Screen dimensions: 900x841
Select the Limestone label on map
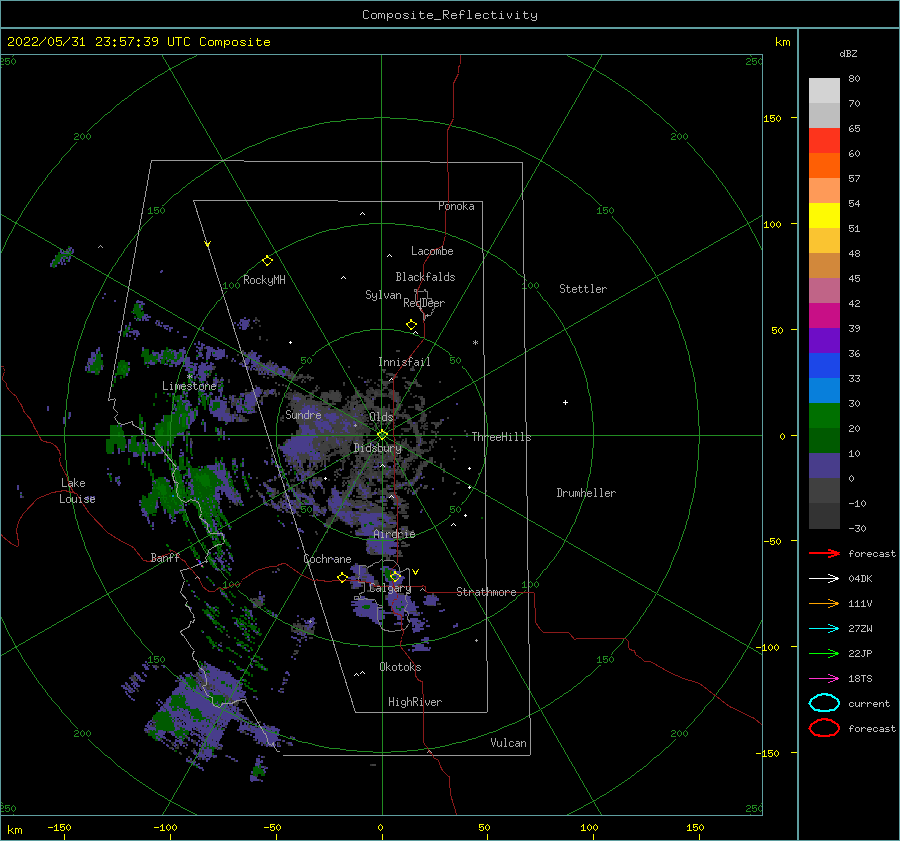point(189,386)
